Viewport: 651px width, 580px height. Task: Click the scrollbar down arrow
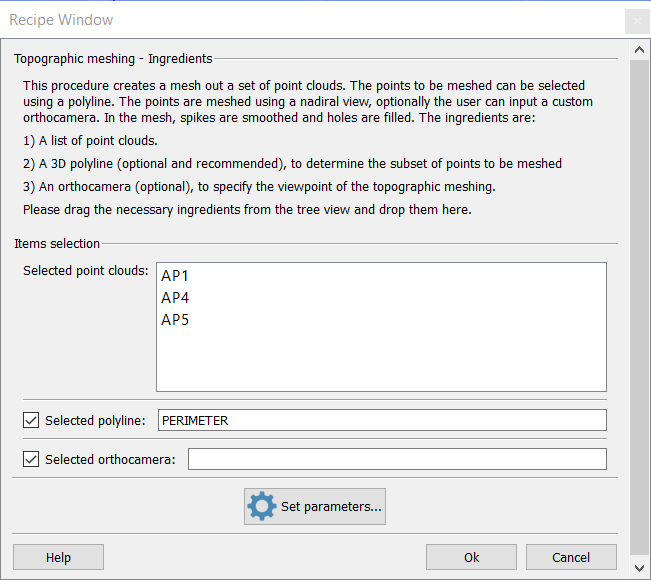coord(640,568)
